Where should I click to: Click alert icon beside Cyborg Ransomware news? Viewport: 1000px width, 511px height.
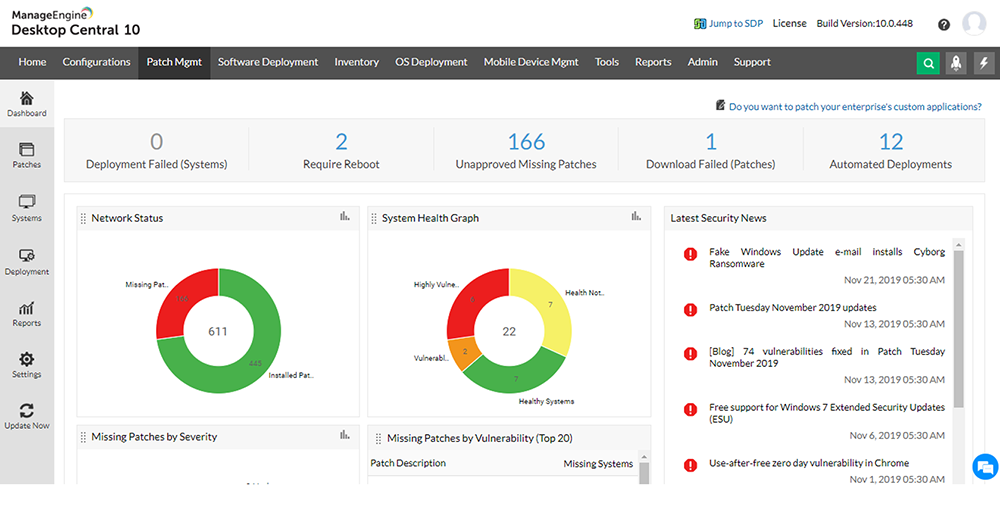(x=690, y=254)
